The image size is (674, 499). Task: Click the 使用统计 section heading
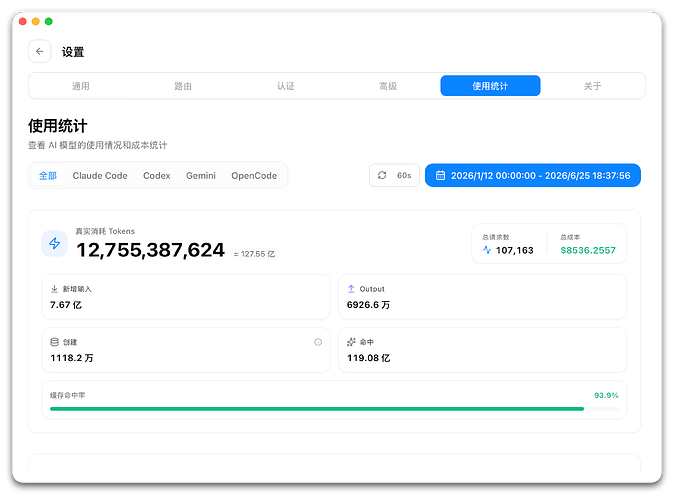[x=58, y=126]
